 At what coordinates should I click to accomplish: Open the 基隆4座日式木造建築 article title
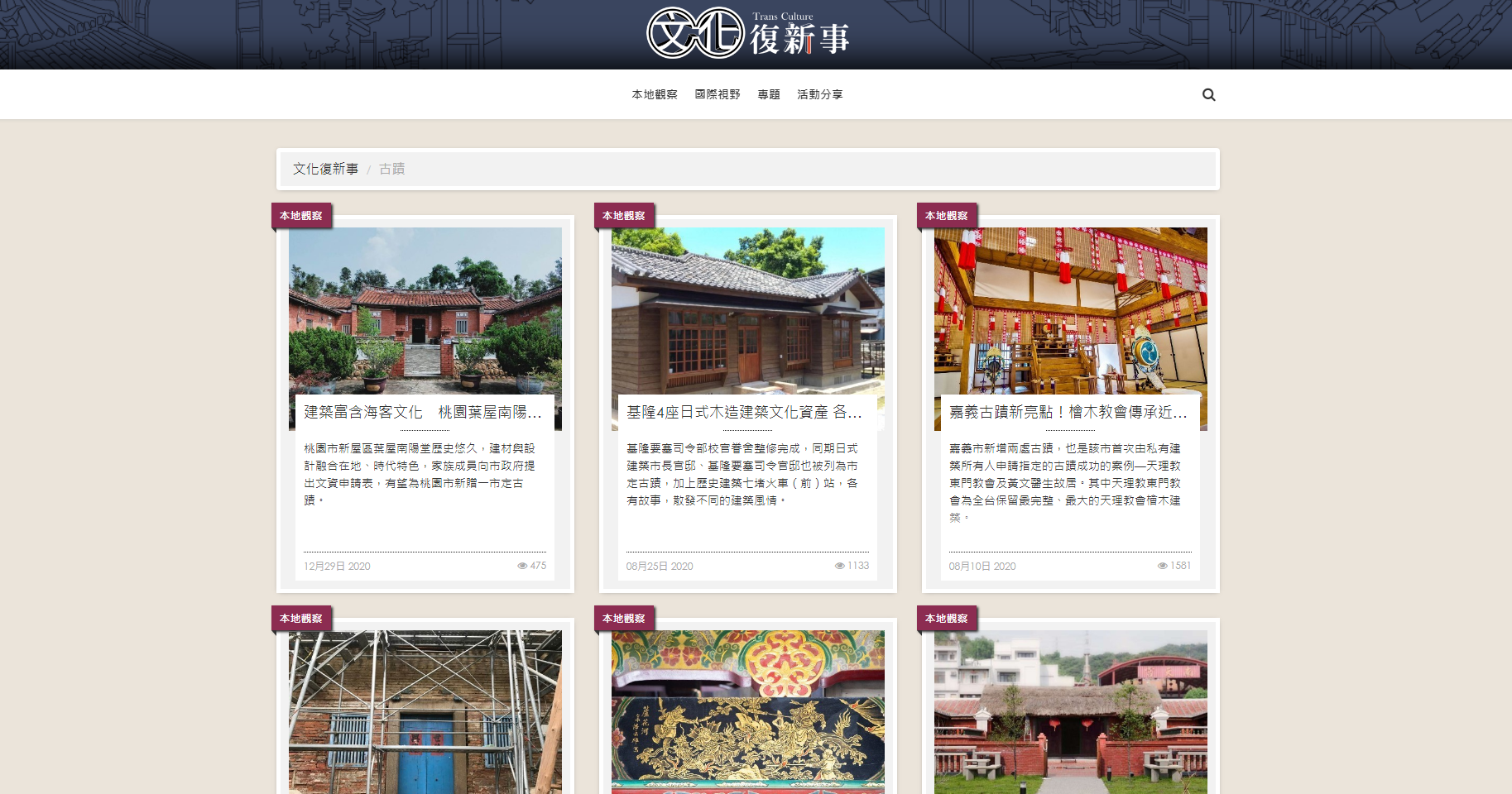click(x=744, y=412)
